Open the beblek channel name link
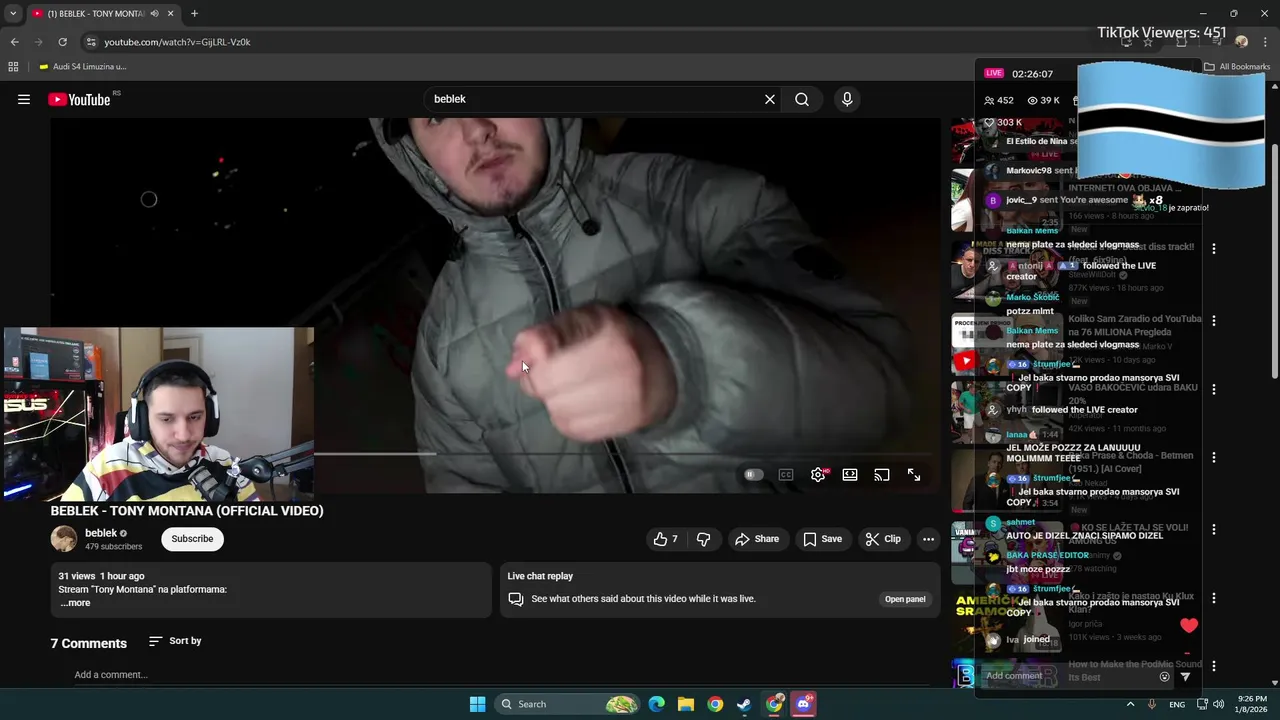 pos(101,533)
